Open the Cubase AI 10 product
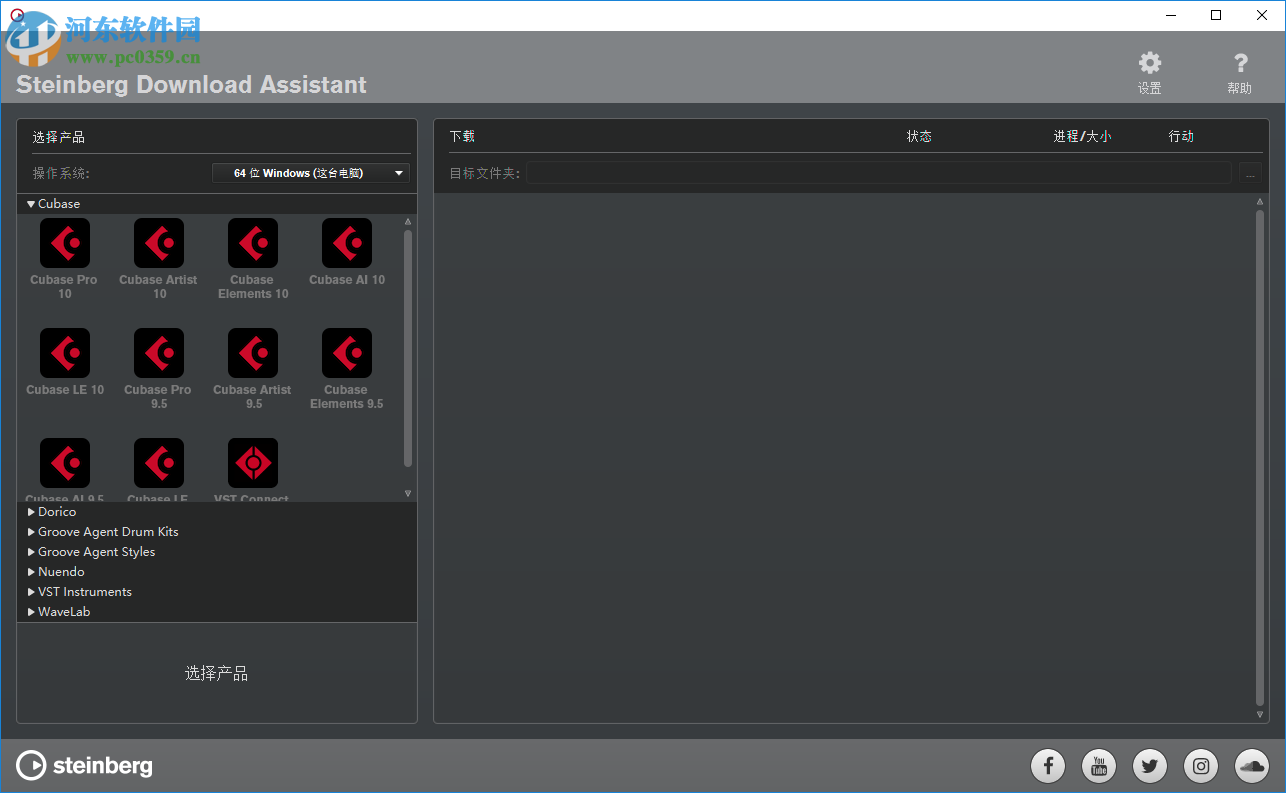Screen dimensions: 1286x793 346,243
